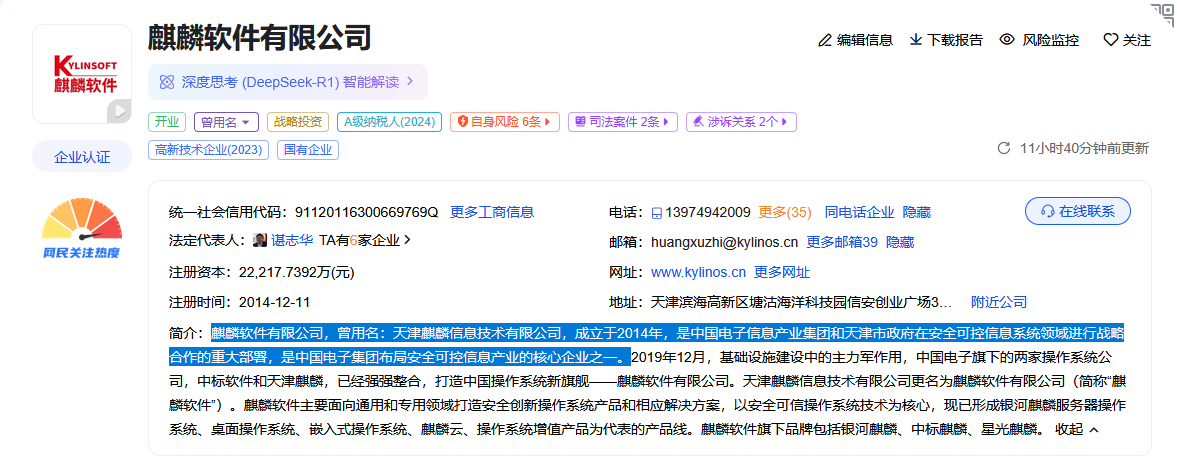Click the DeepSeek atom icon
This screenshot has width=1177, height=460.
(167, 82)
